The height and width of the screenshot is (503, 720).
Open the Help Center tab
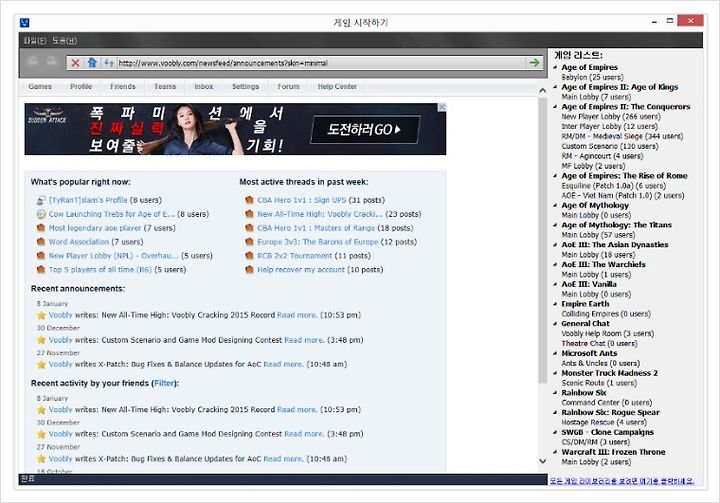tap(337, 86)
